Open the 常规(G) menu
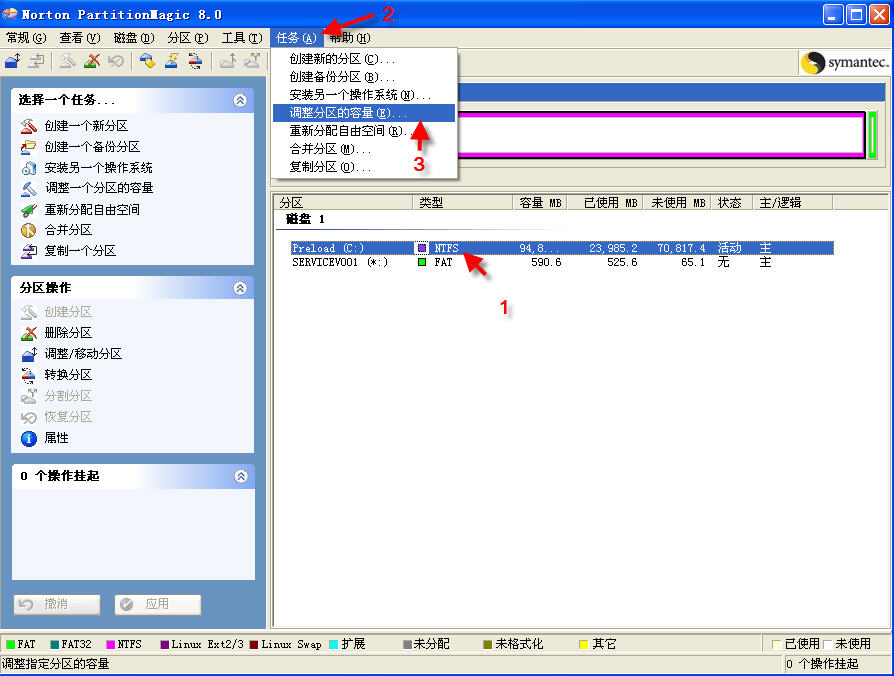Viewport: 894px width, 676px height. pos(26,38)
